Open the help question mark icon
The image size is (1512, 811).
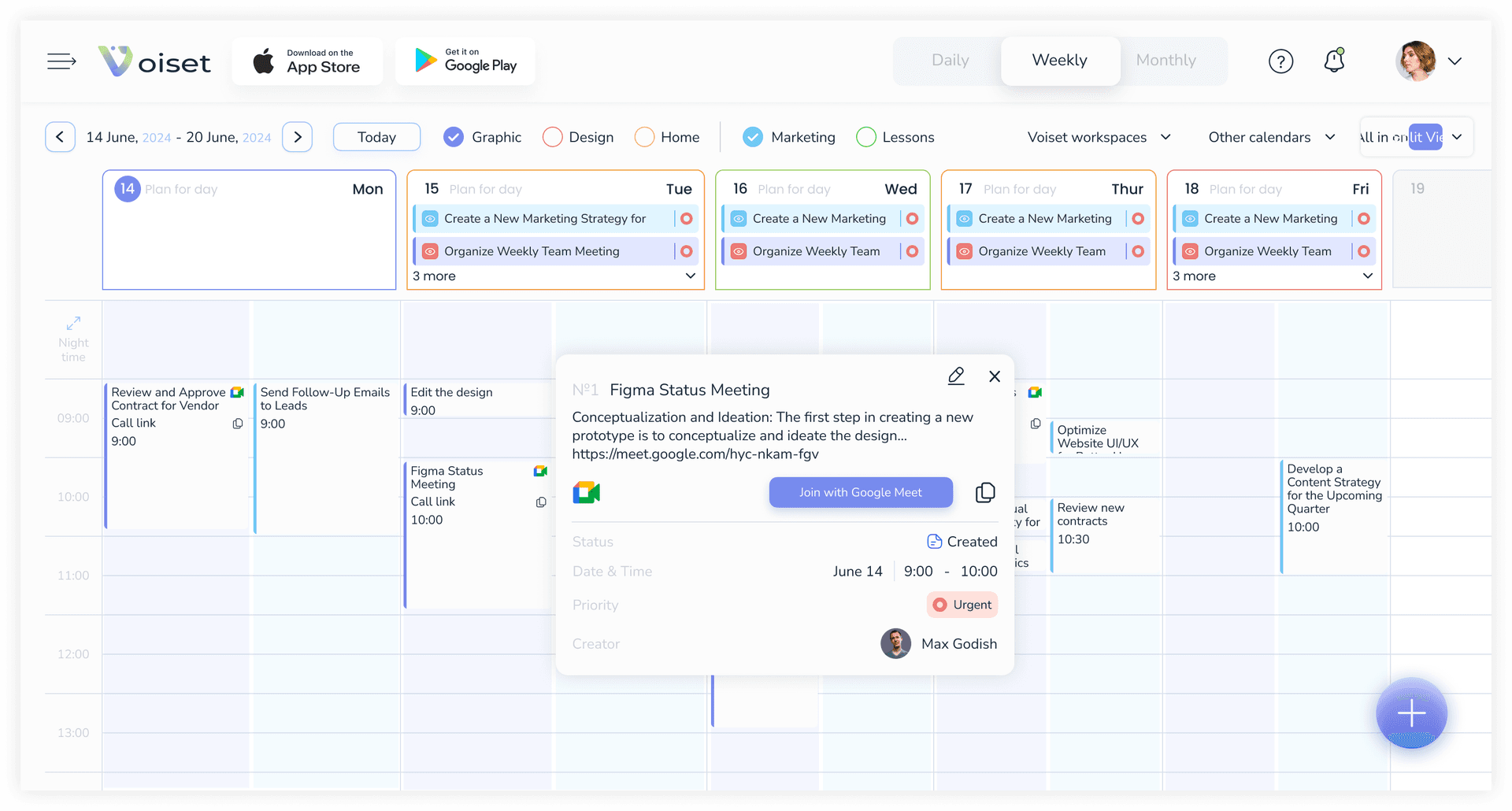tap(1281, 61)
